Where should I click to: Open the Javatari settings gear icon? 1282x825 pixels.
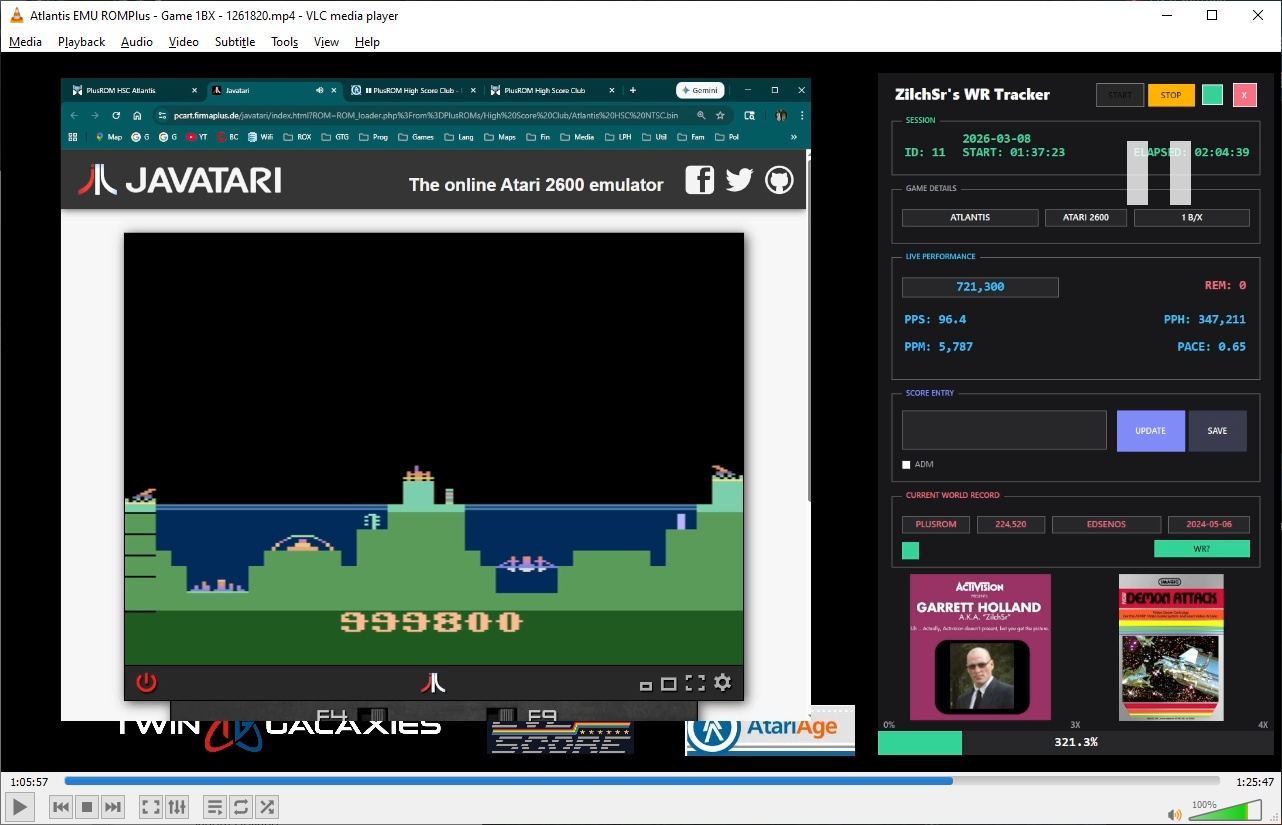pyautogui.click(x=722, y=683)
